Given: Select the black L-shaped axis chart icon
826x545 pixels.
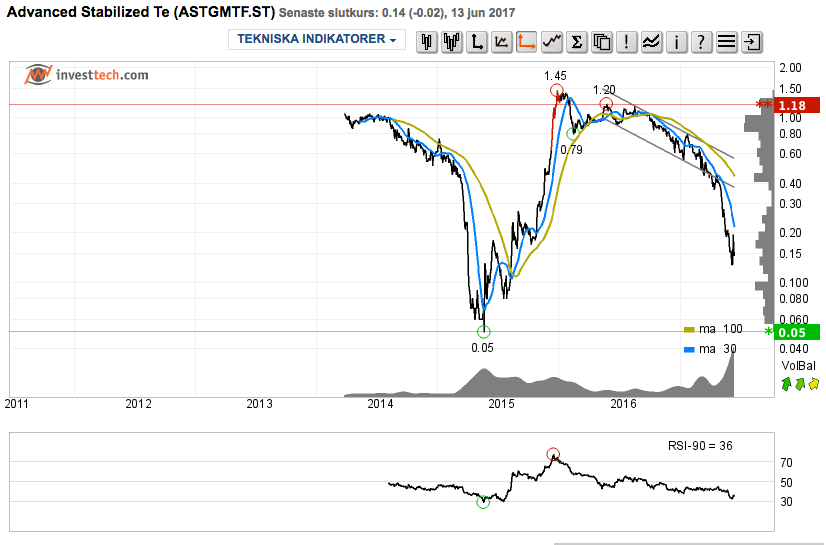Looking at the screenshot, I should click(477, 42).
